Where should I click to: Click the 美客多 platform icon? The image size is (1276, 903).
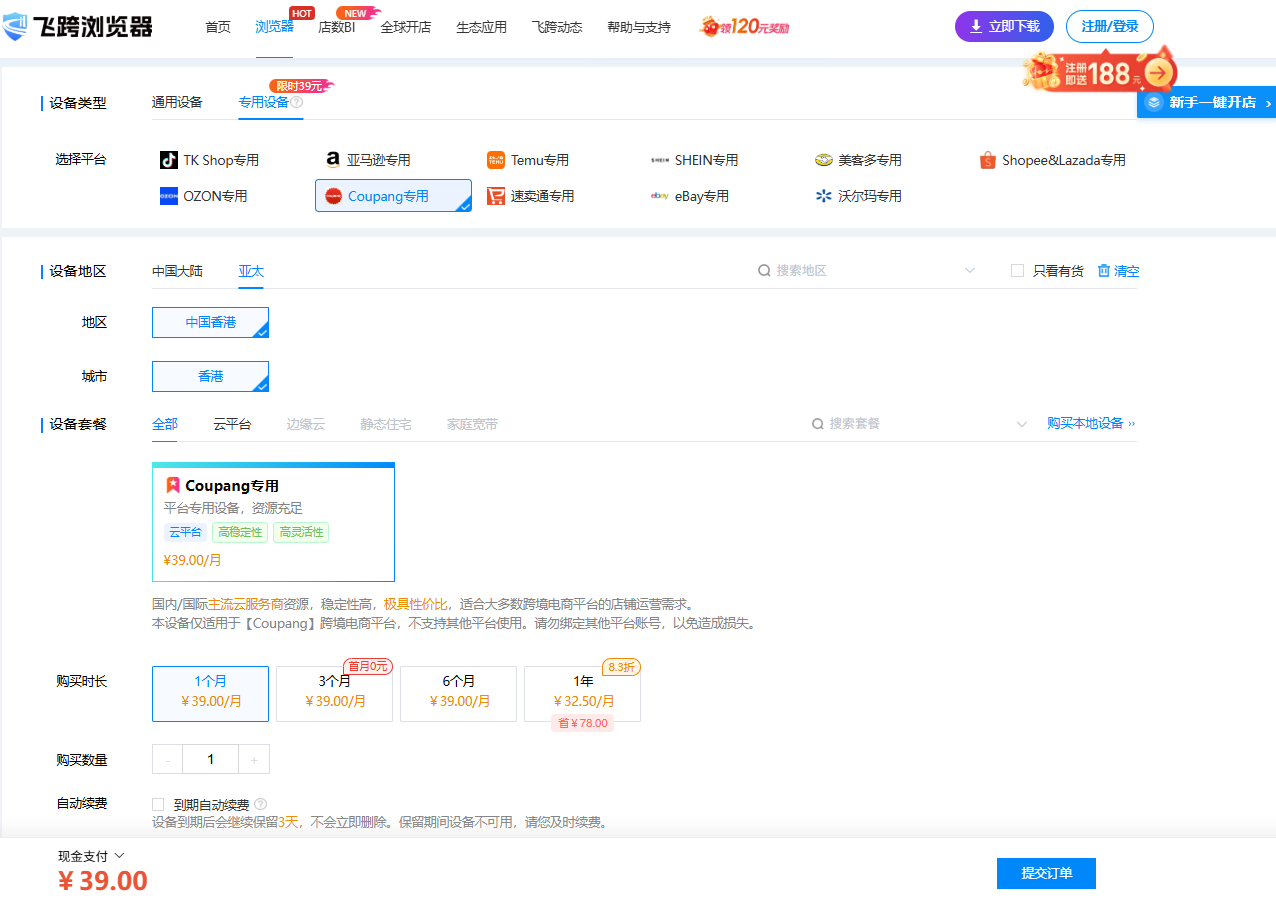(824, 160)
